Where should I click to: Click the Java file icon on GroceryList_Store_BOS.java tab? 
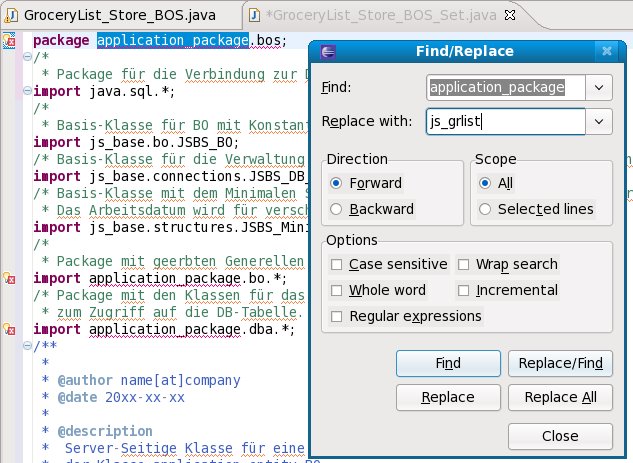coord(9,16)
